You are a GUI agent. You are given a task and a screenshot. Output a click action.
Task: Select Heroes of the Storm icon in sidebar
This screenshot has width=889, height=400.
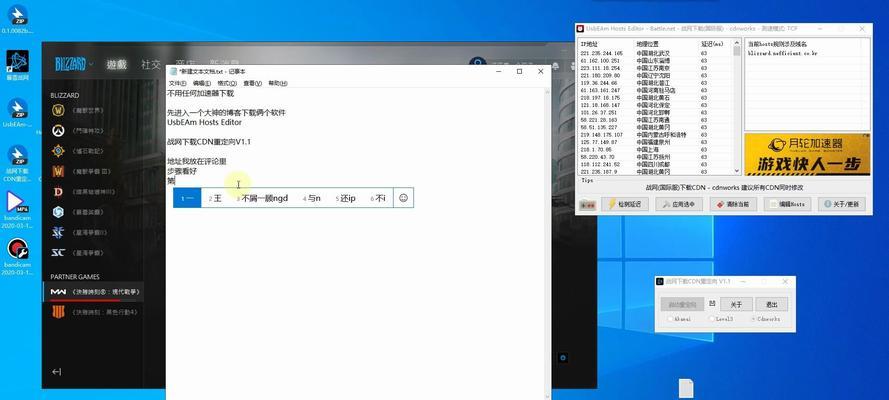[x=58, y=212]
